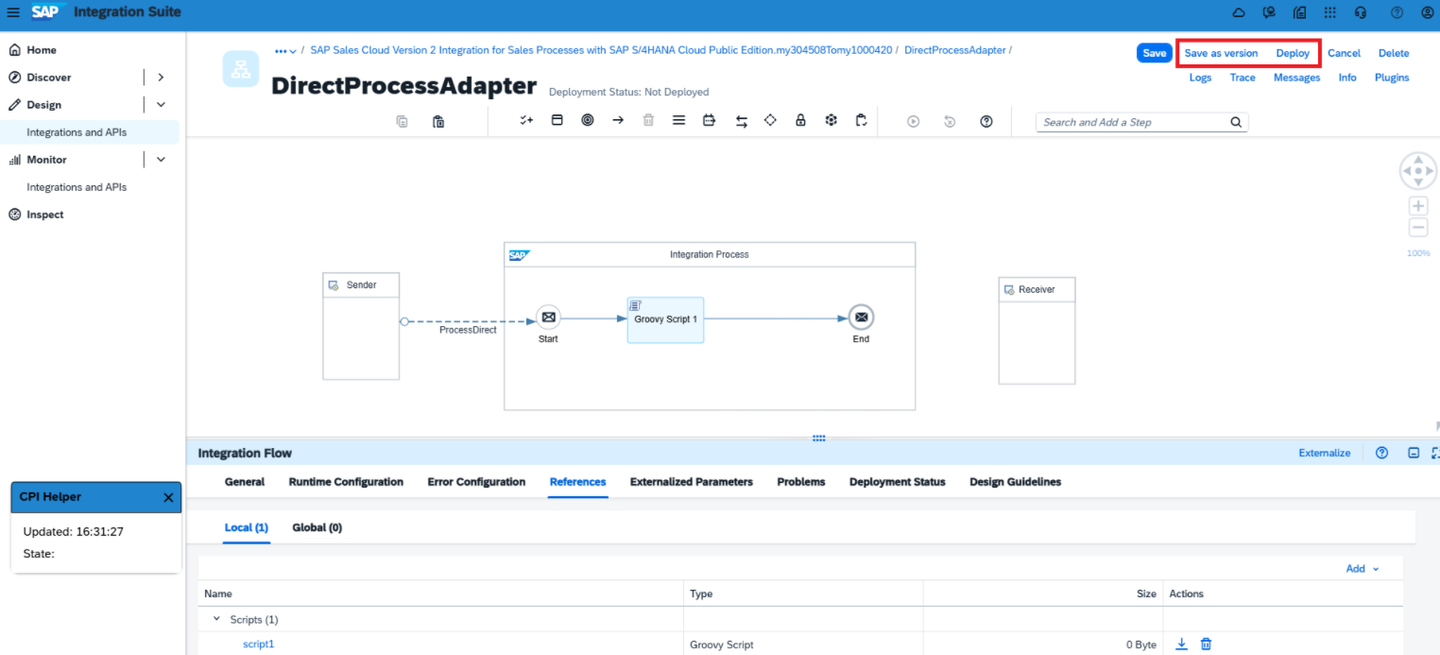Click the clear simulation reset icon
The height and width of the screenshot is (655, 1440).
coord(950,121)
